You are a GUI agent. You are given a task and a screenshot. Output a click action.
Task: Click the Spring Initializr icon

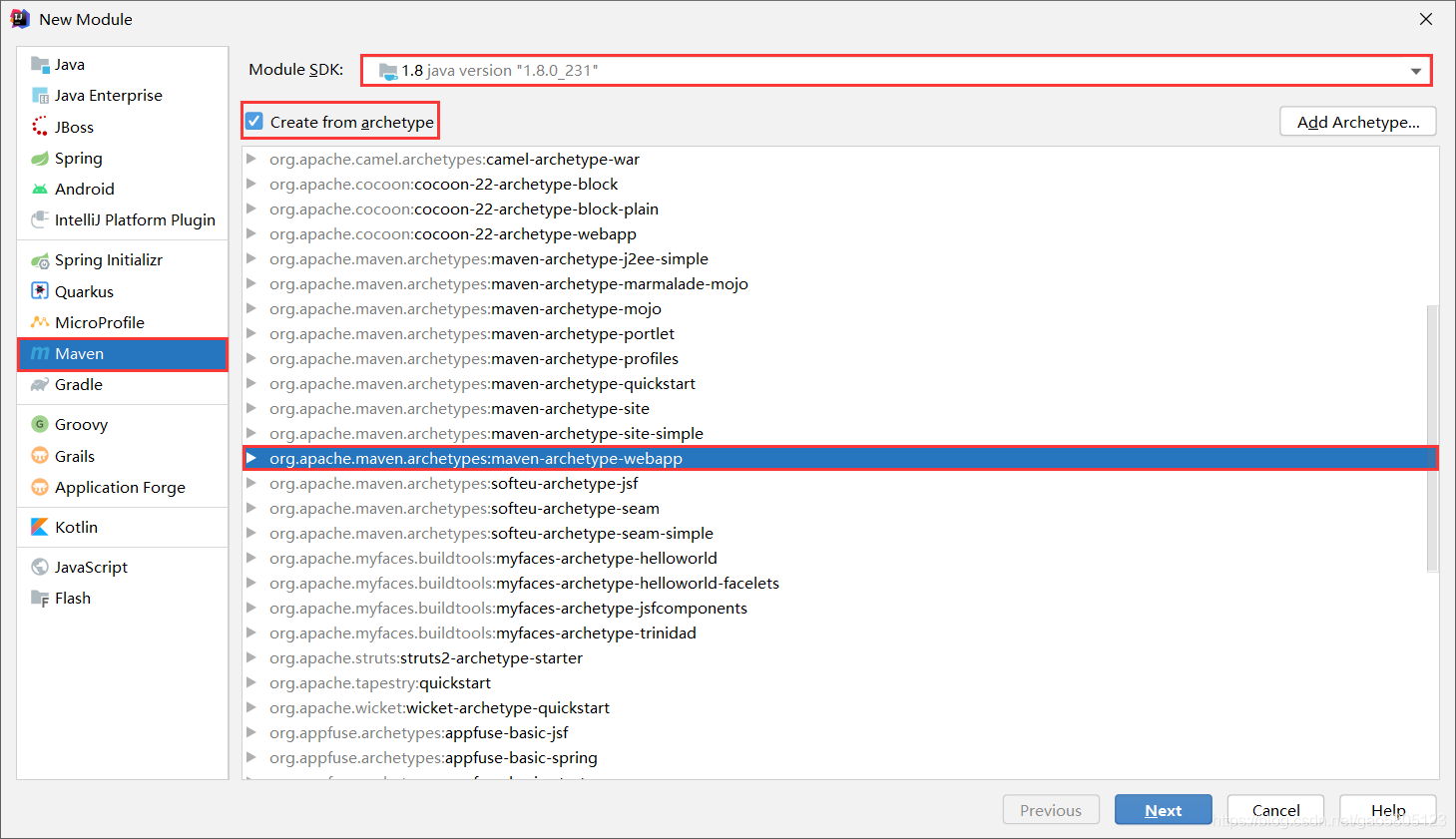40,260
